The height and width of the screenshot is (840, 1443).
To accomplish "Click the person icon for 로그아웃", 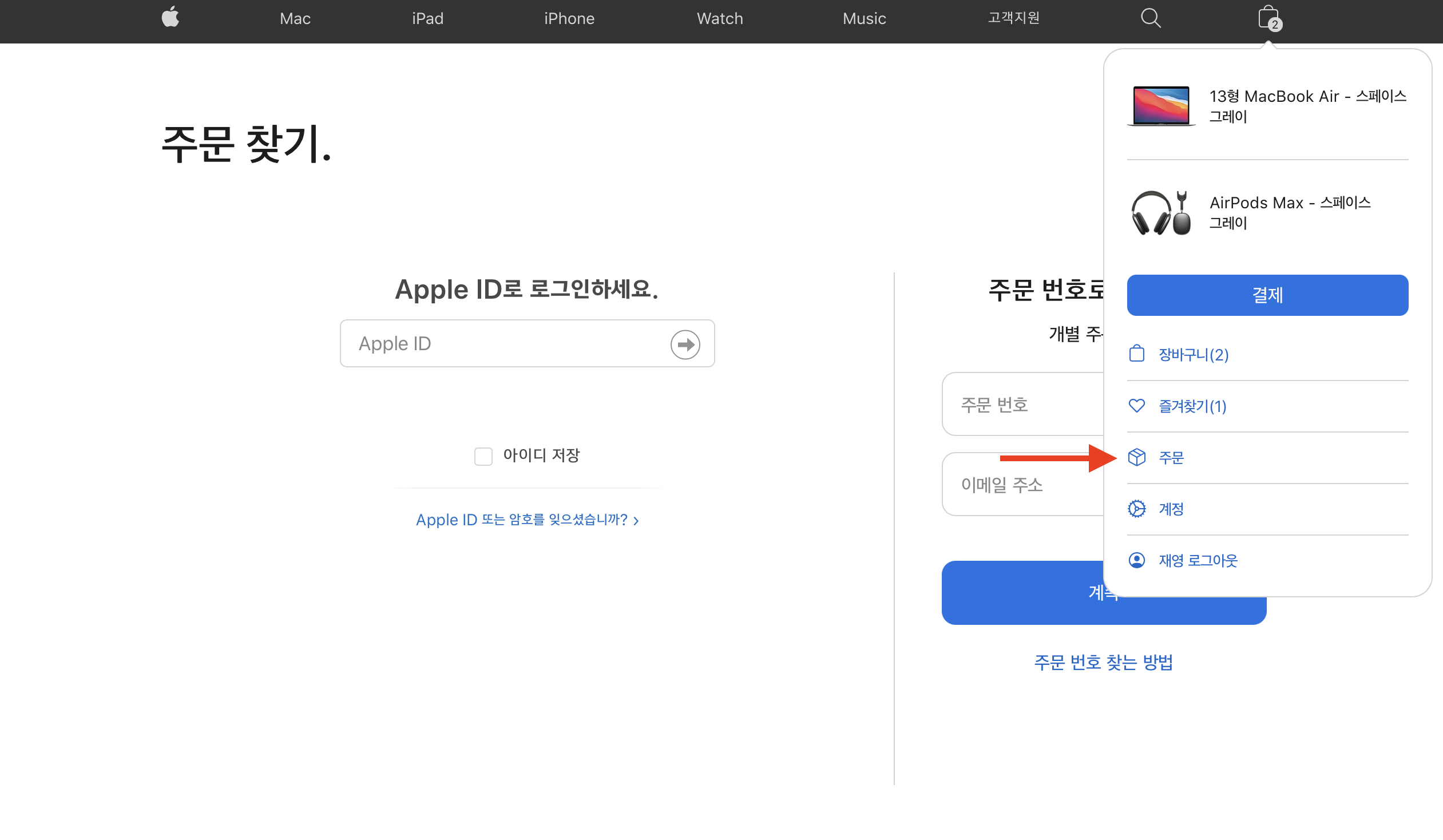I will [1137, 561].
